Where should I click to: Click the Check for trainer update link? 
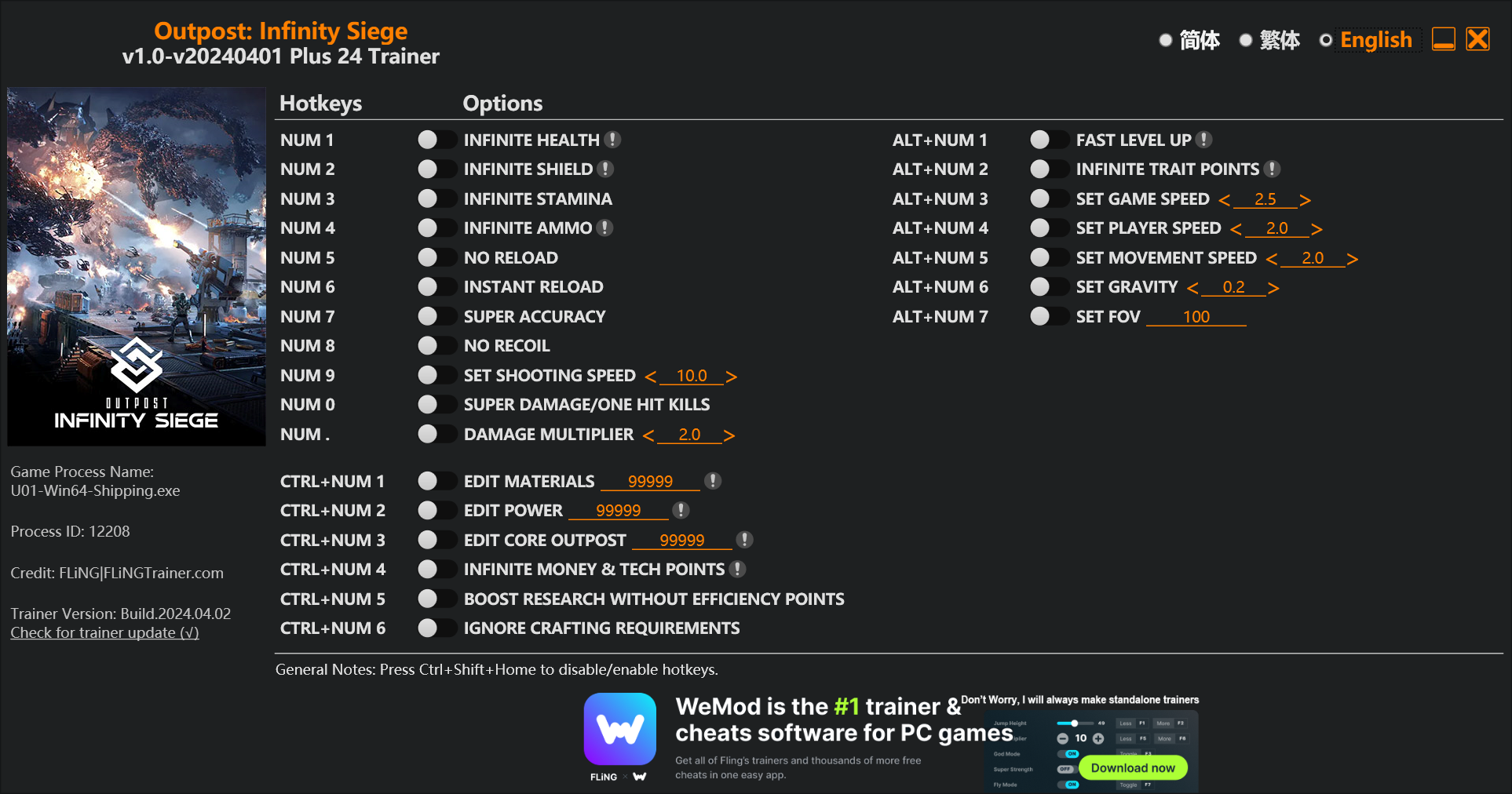(104, 632)
